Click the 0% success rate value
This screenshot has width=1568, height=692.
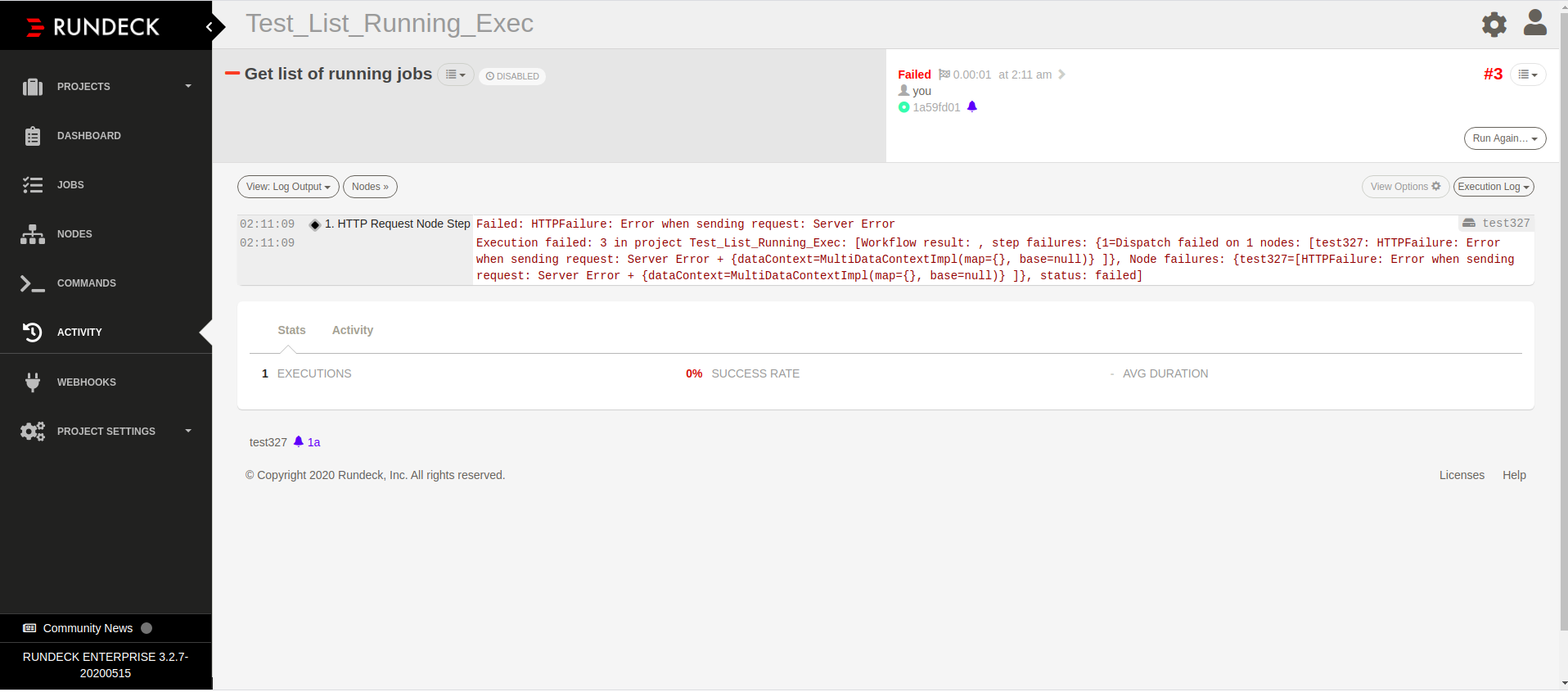[x=694, y=373]
